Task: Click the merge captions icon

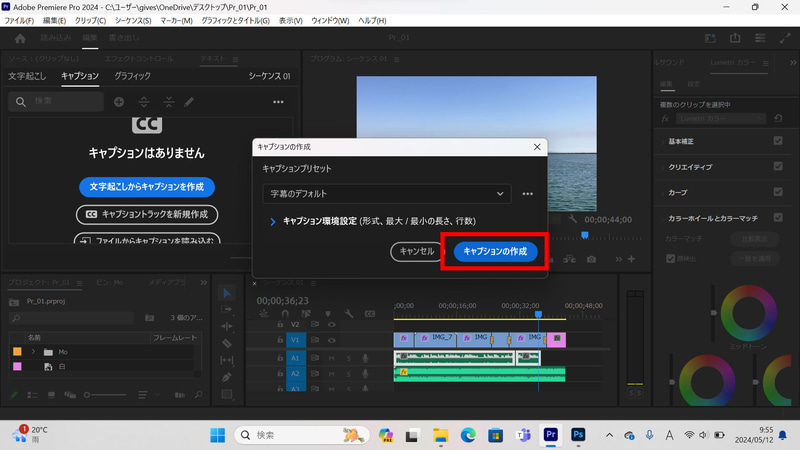Action: (x=168, y=102)
